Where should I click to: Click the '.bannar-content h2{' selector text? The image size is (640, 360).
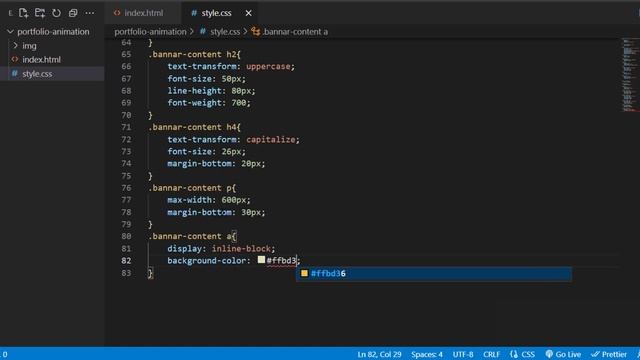coord(194,54)
